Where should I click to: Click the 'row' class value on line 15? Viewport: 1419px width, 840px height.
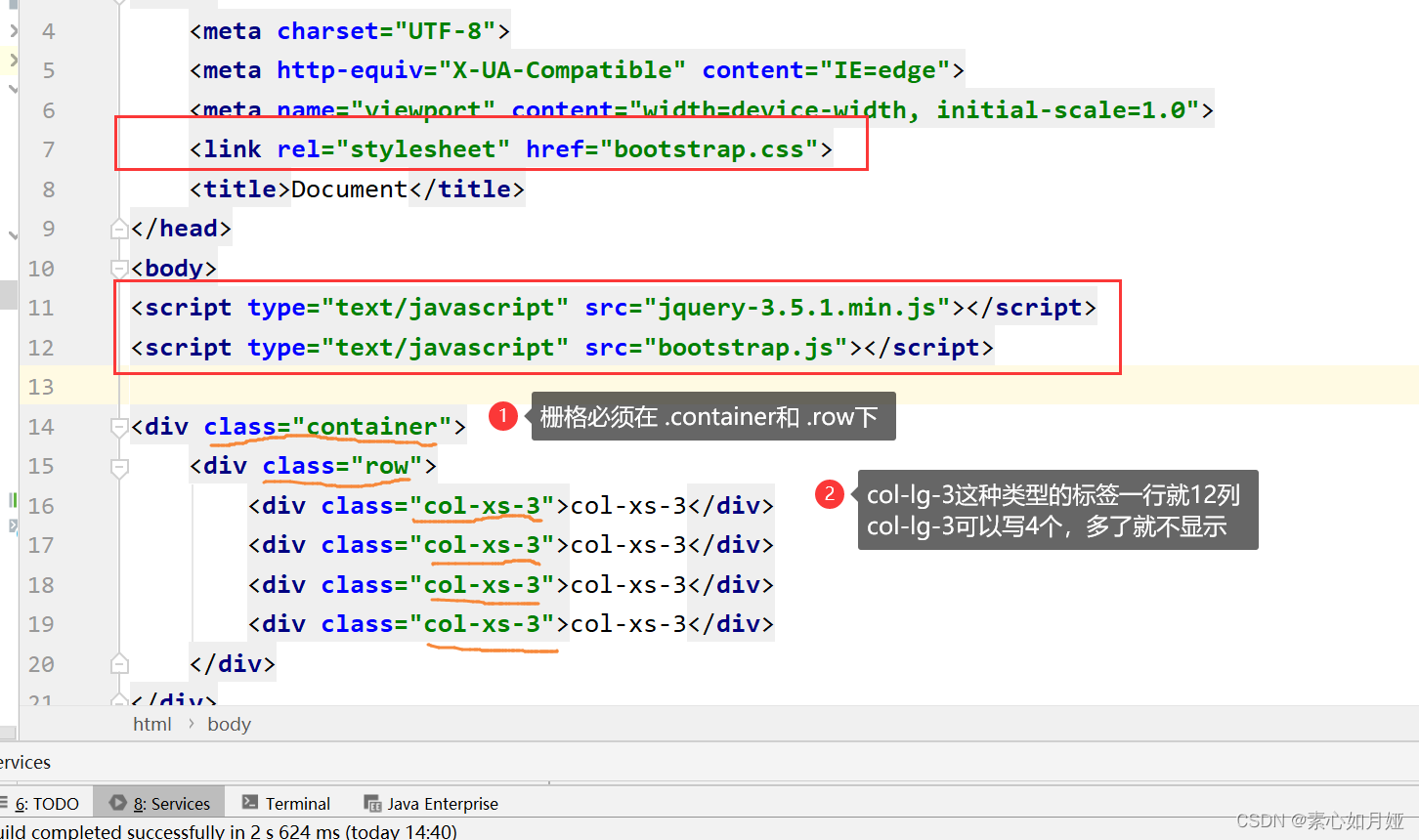tap(386, 466)
